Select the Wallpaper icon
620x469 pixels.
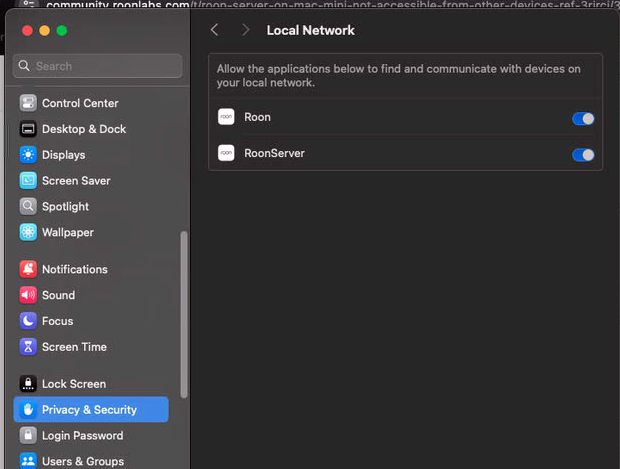tap(28, 233)
